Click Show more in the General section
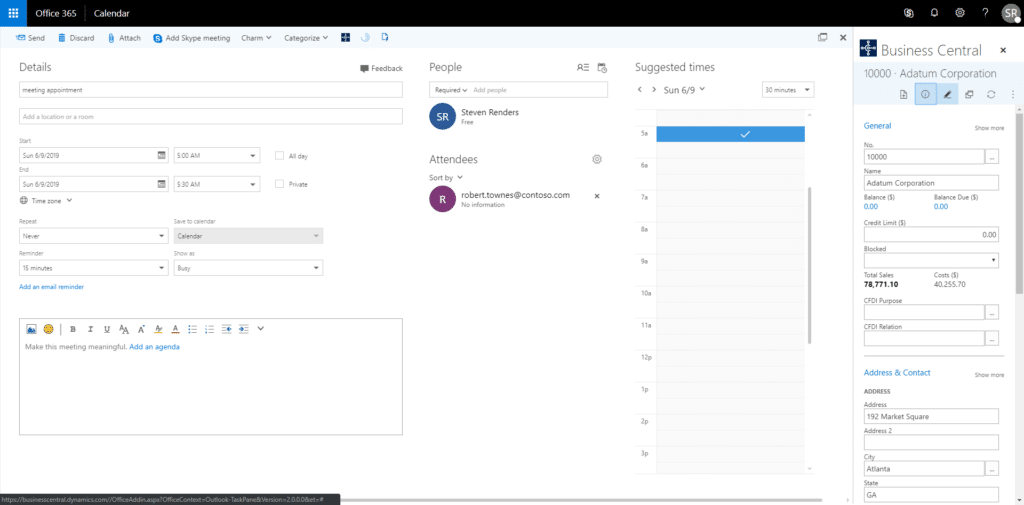 pos(989,128)
